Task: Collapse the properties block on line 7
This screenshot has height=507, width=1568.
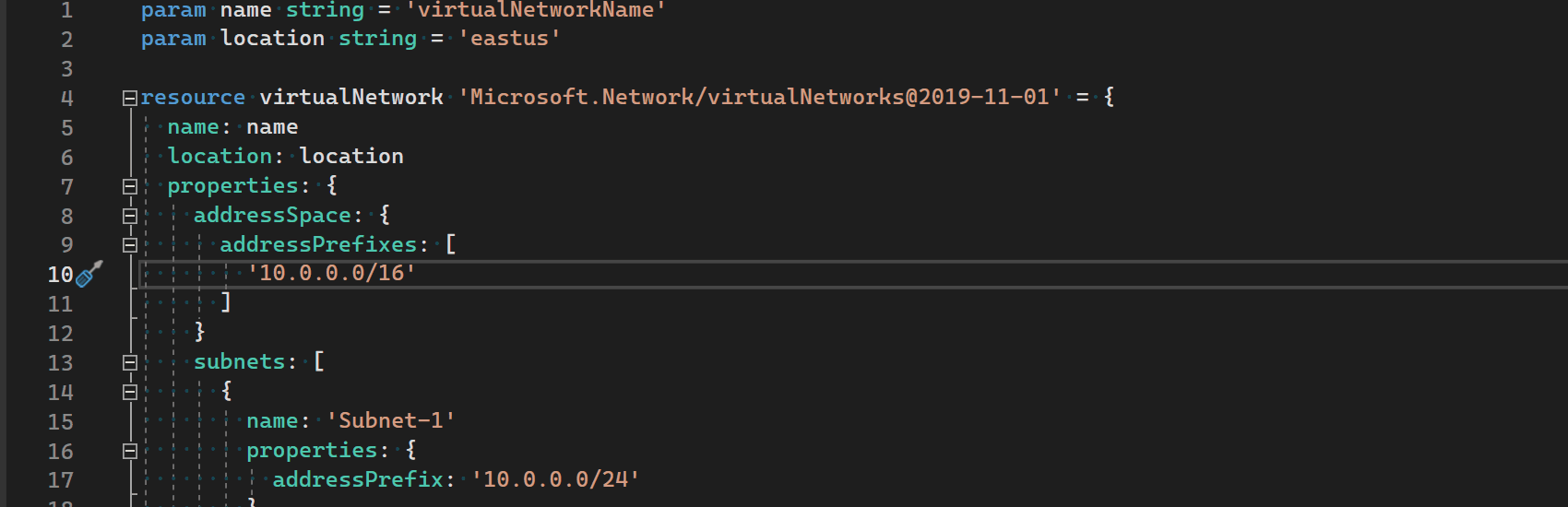Action: [x=130, y=186]
